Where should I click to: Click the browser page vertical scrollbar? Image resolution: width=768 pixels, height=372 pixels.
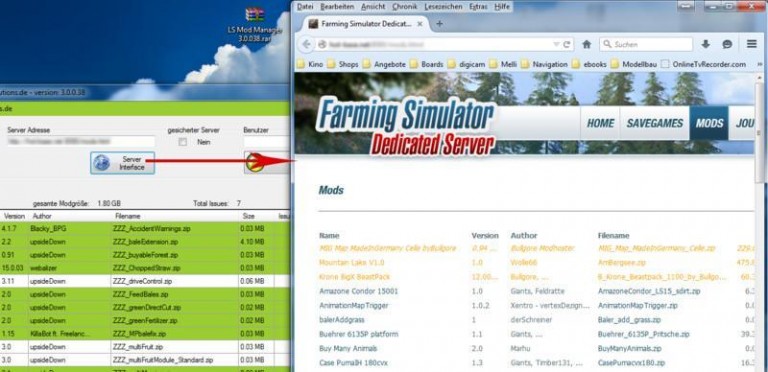click(759, 220)
